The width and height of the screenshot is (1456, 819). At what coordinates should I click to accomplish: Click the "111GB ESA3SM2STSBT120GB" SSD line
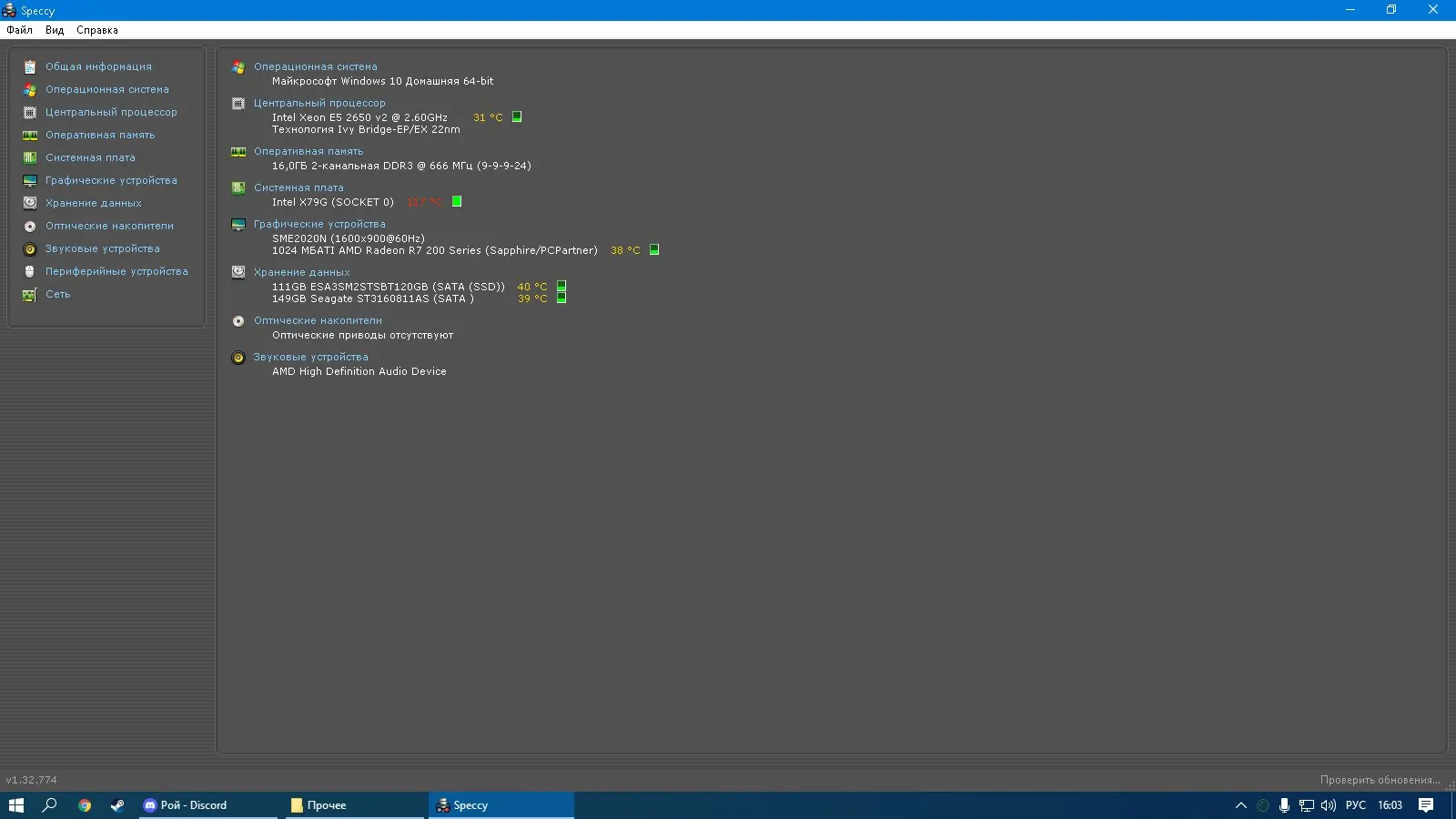click(389, 287)
